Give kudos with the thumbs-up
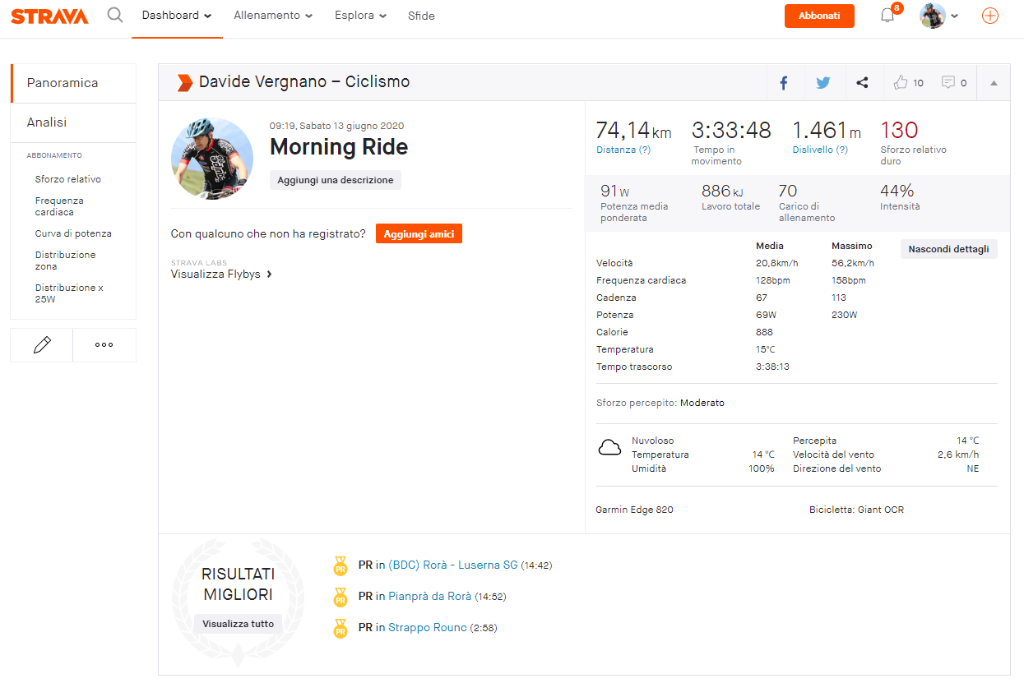This screenshot has width=1024, height=683. [x=901, y=82]
